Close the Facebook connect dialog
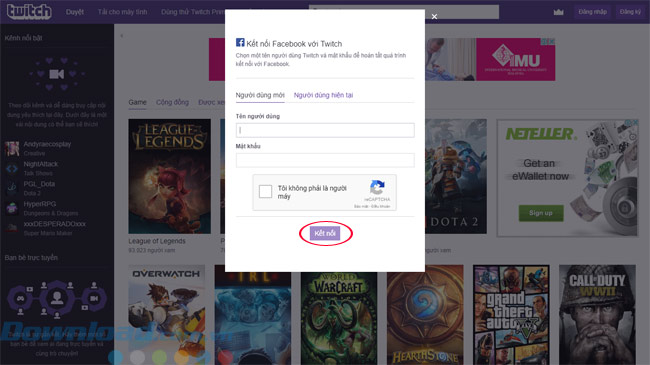The image size is (650, 365). [434, 17]
